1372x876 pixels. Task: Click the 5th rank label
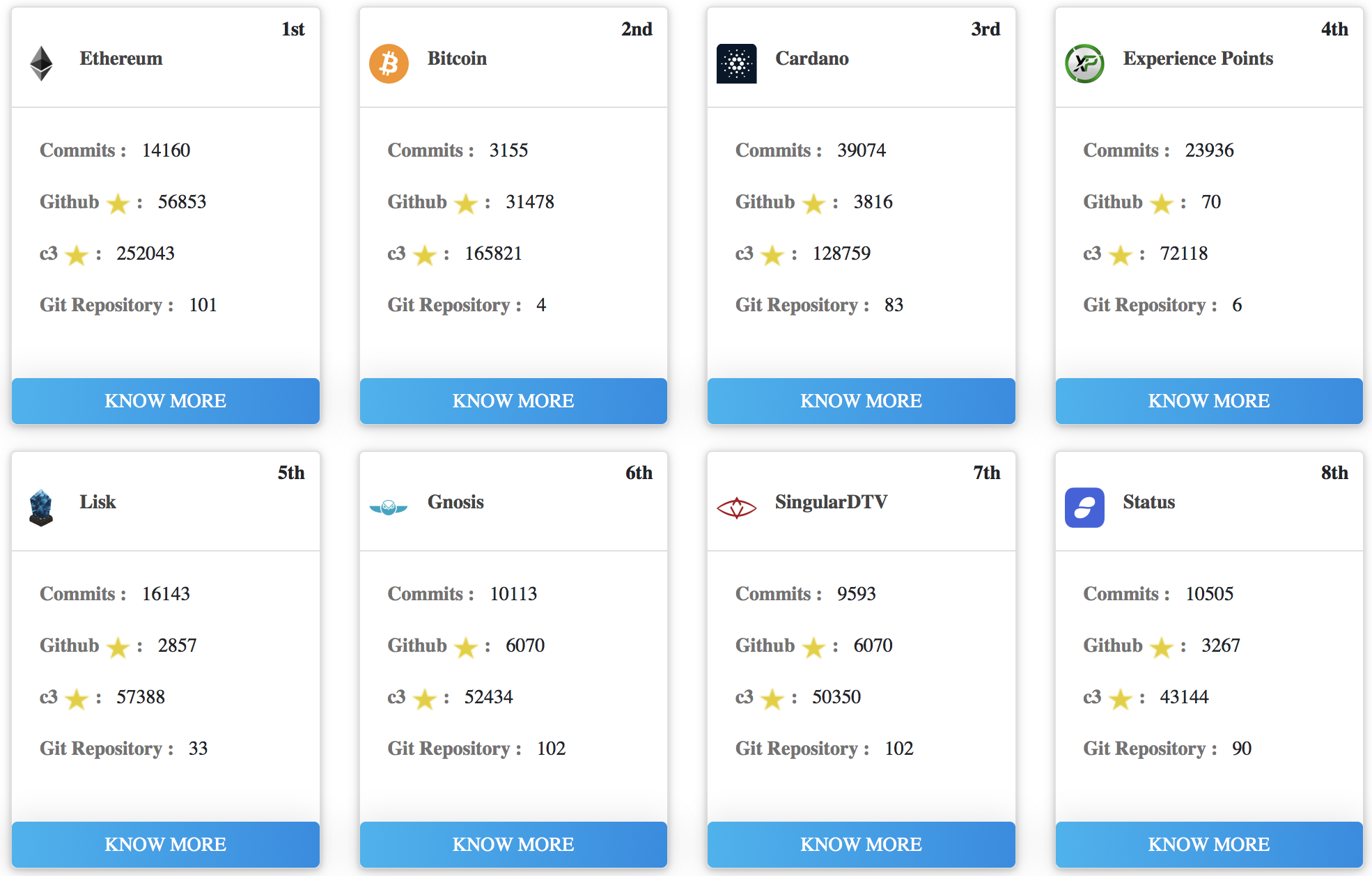point(291,473)
